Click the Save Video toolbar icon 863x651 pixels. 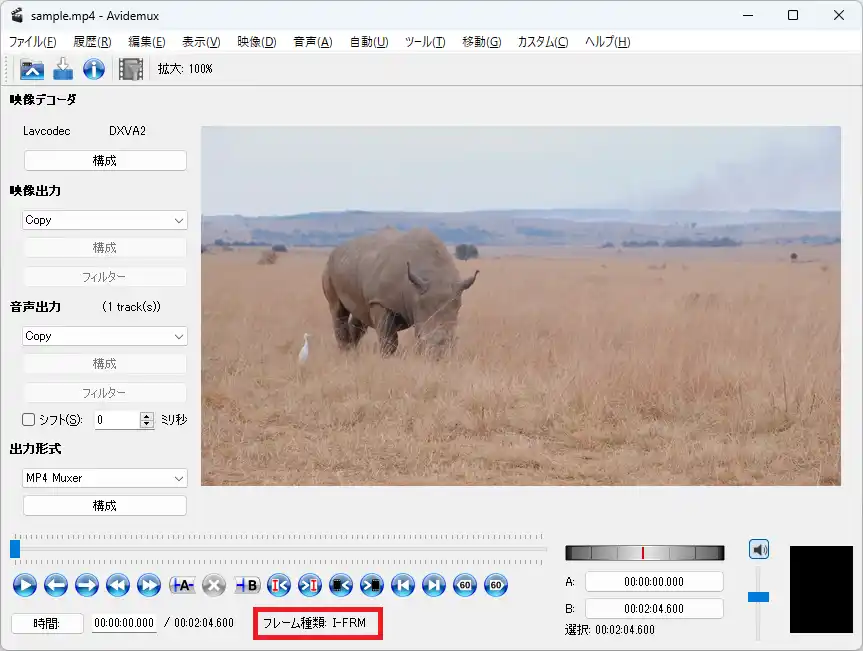pyautogui.click(x=63, y=69)
